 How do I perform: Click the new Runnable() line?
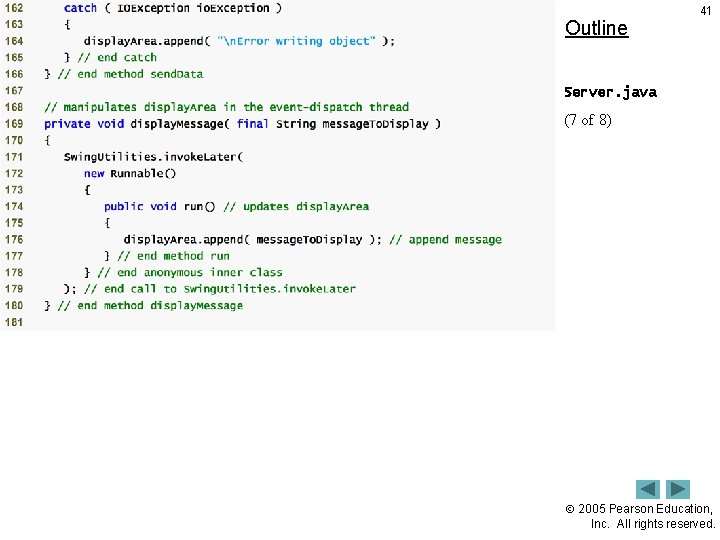[130, 174]
